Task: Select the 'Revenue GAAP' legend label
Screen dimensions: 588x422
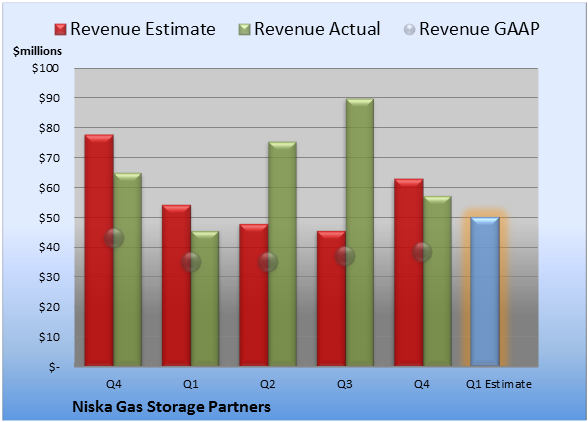Action: (479, 29)
